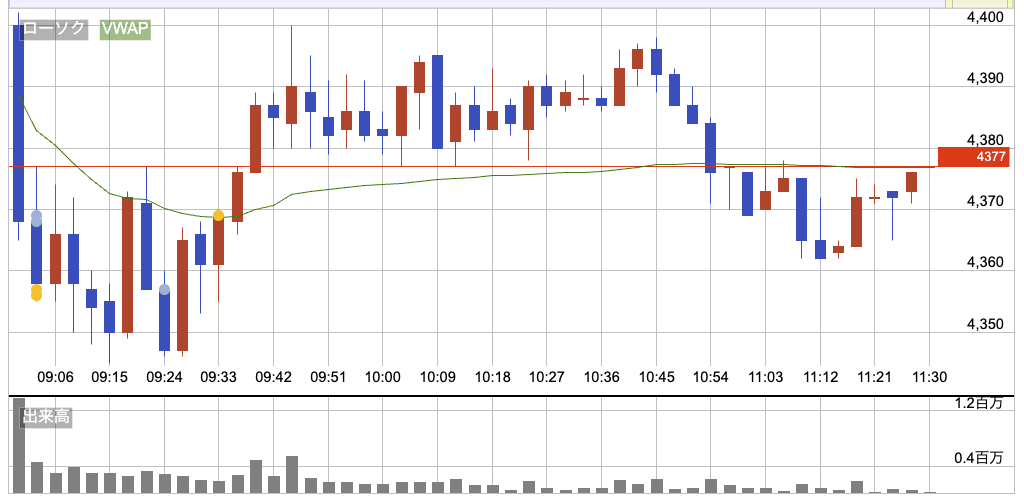Click the 4,350 price axis label
This screenshot has height=502, width=1024.
point(985,325)
